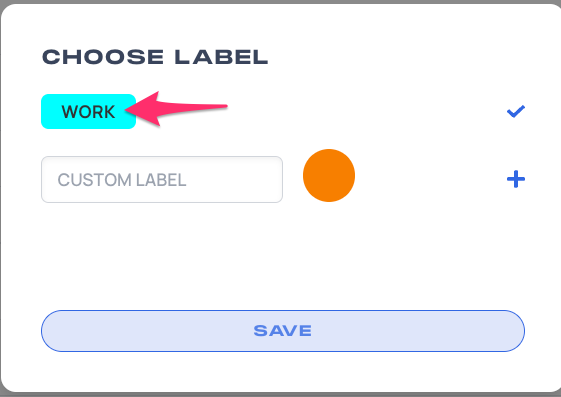
Task: Confirm labels with the wide SAVE pill button
Action: [x=283, y=331]
